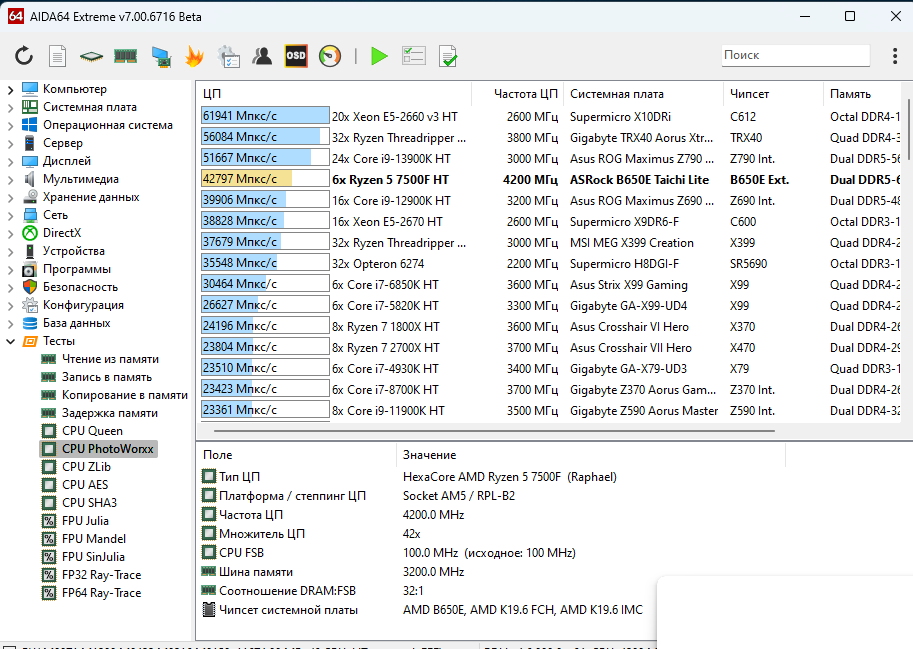Click into the Поиск search field
The width and height of the screenshot is (913, 649).
pos(795,55)
